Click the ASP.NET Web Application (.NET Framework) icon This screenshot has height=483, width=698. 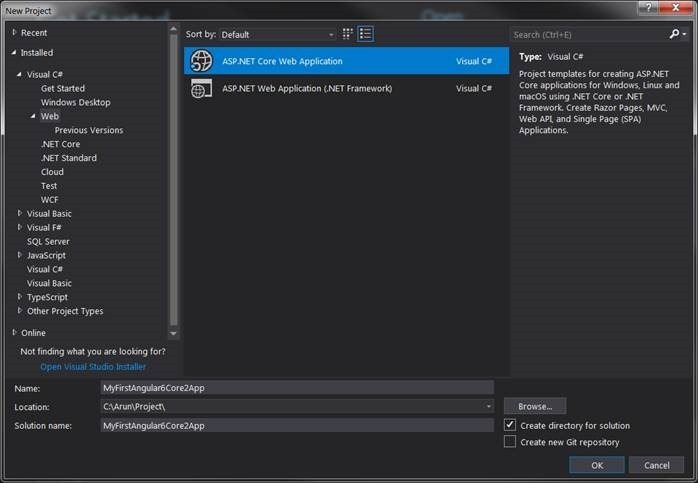[x=201, y=89]
